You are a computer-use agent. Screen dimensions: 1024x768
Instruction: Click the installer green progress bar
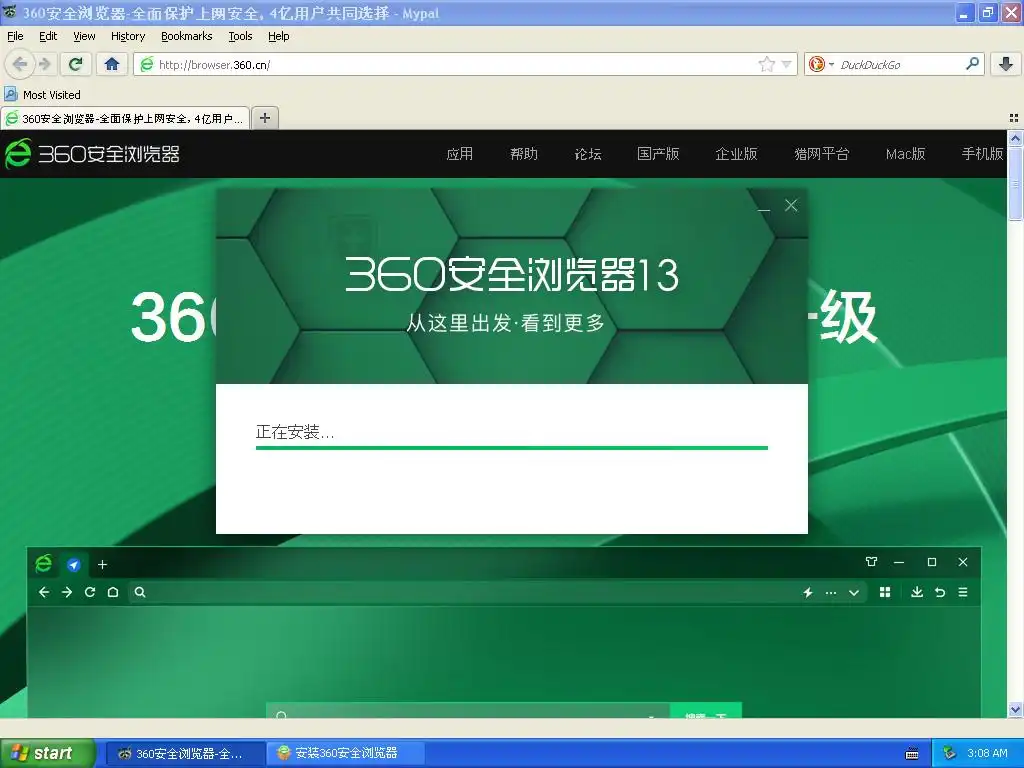511,447
